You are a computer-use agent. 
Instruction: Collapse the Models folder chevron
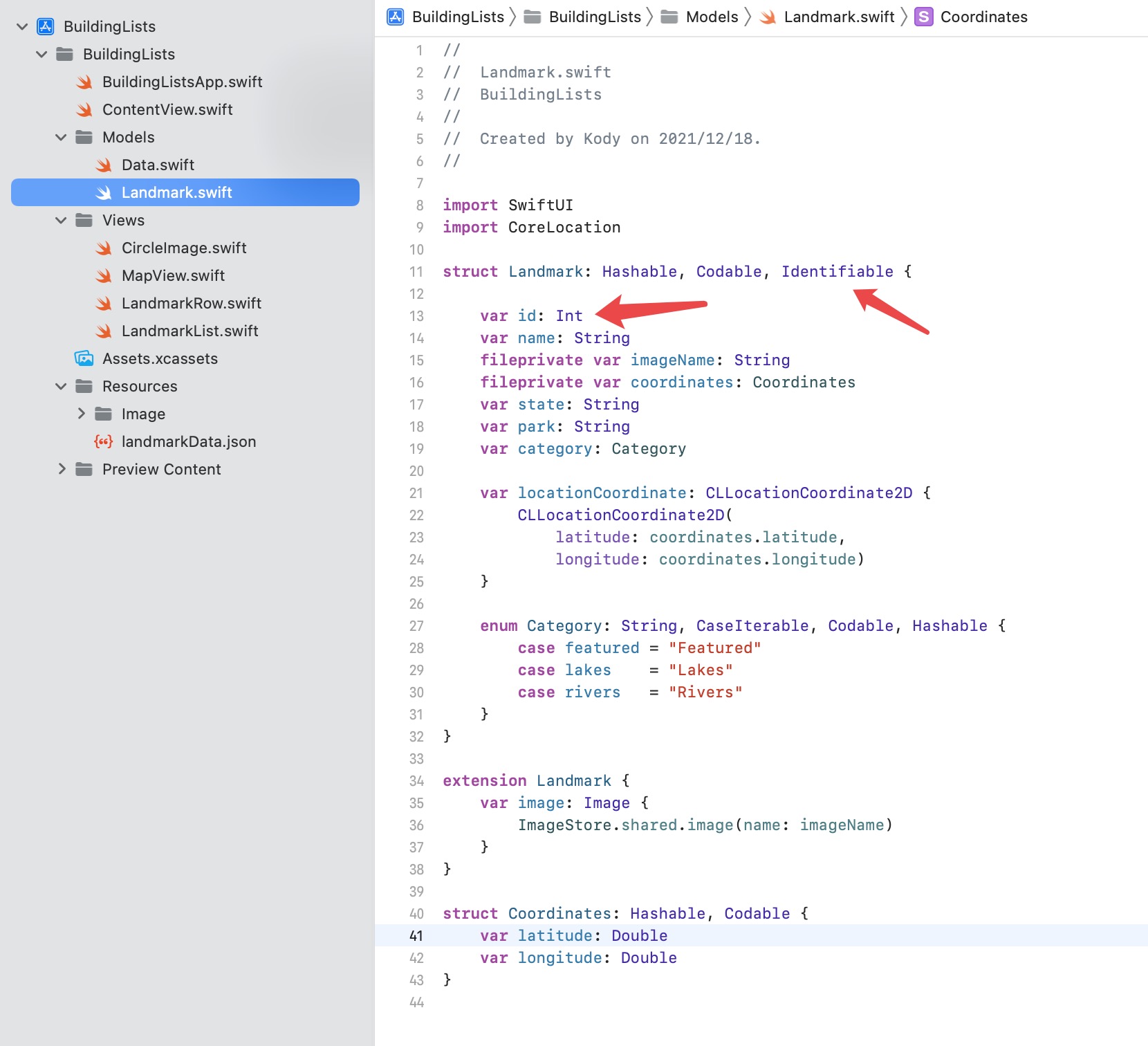(61, 137)
